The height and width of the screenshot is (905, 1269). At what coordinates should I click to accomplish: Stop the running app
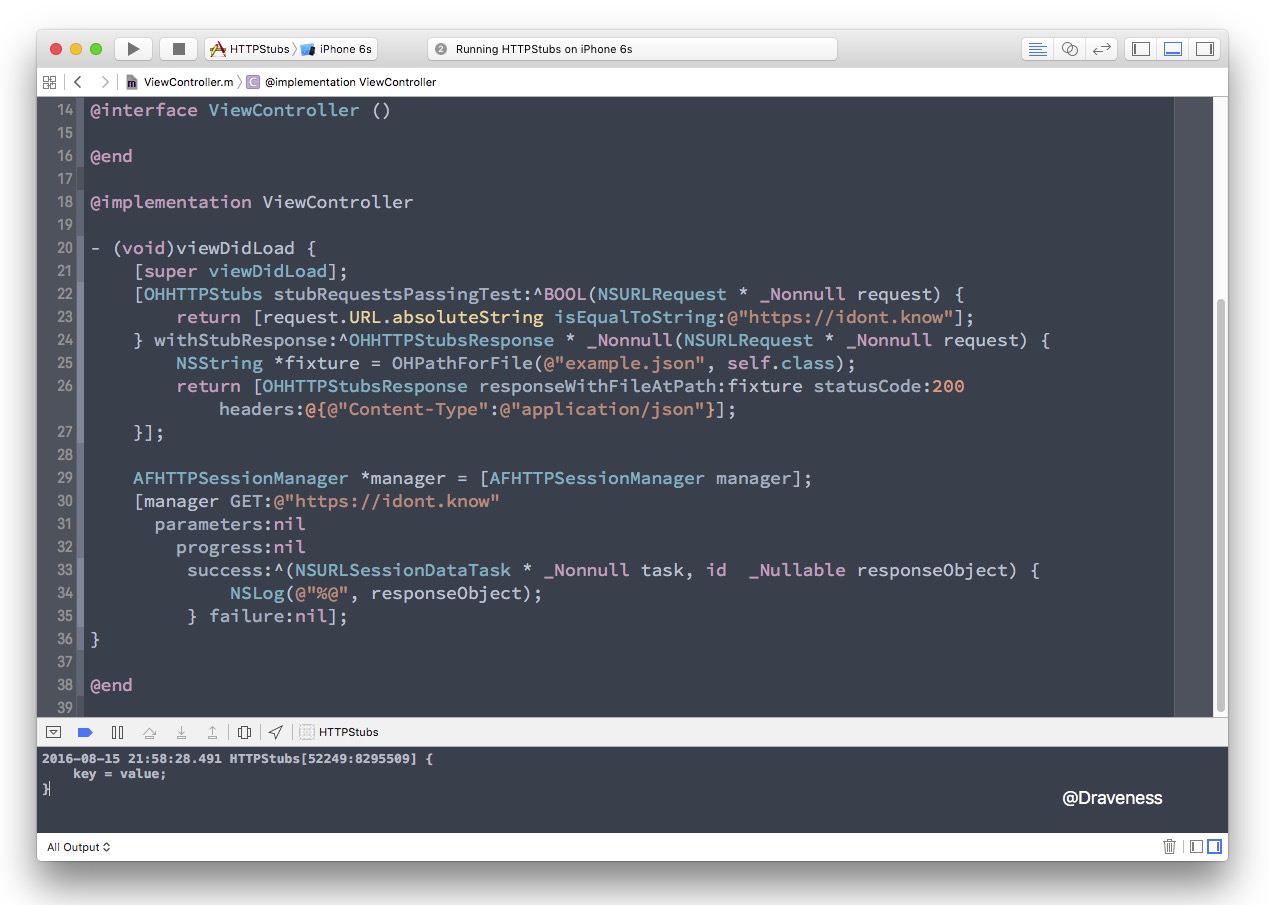coord(177,48)
